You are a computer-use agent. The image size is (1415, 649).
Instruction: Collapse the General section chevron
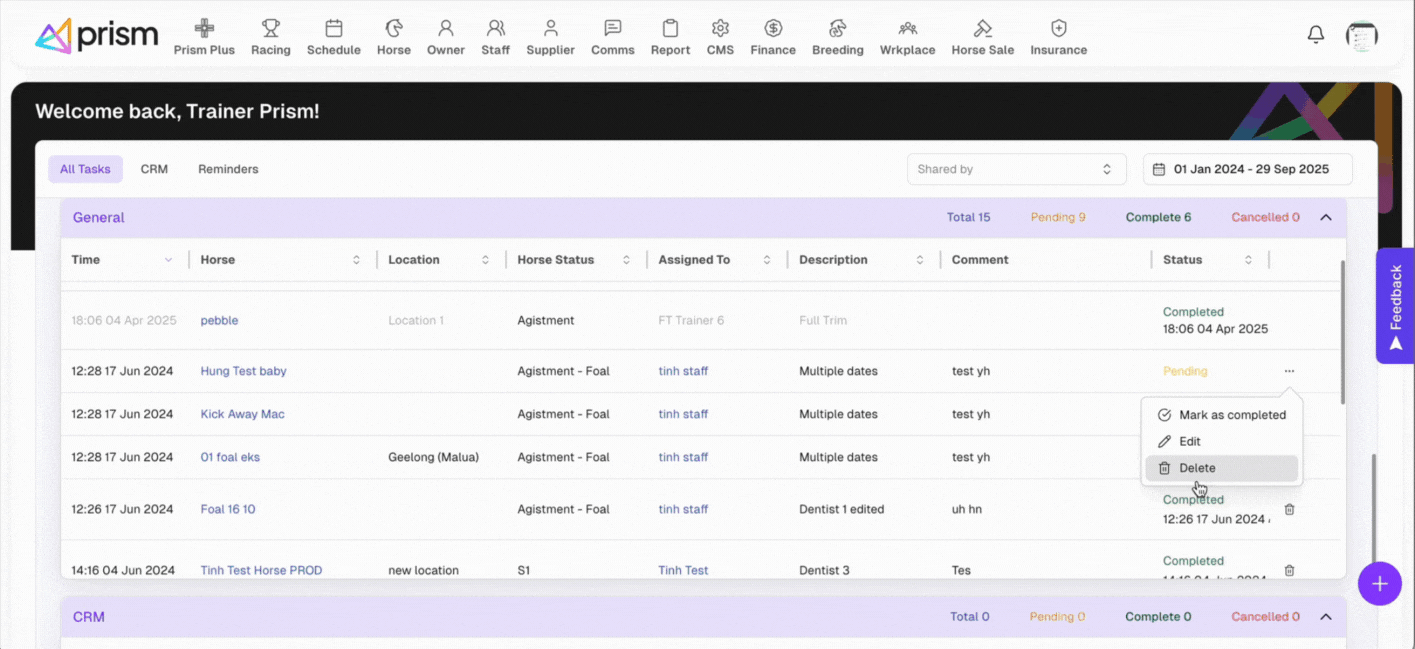click(1326, 217)
